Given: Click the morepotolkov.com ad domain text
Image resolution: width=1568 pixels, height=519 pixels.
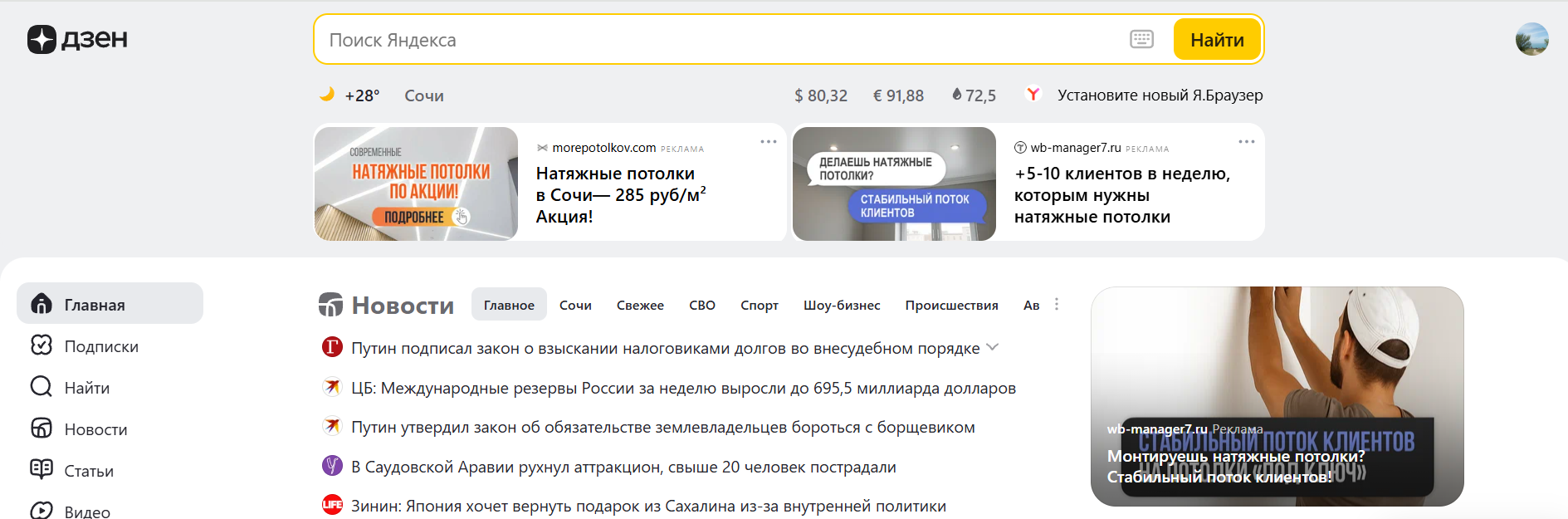Looking at the screenshot, I should coord(604,148).
